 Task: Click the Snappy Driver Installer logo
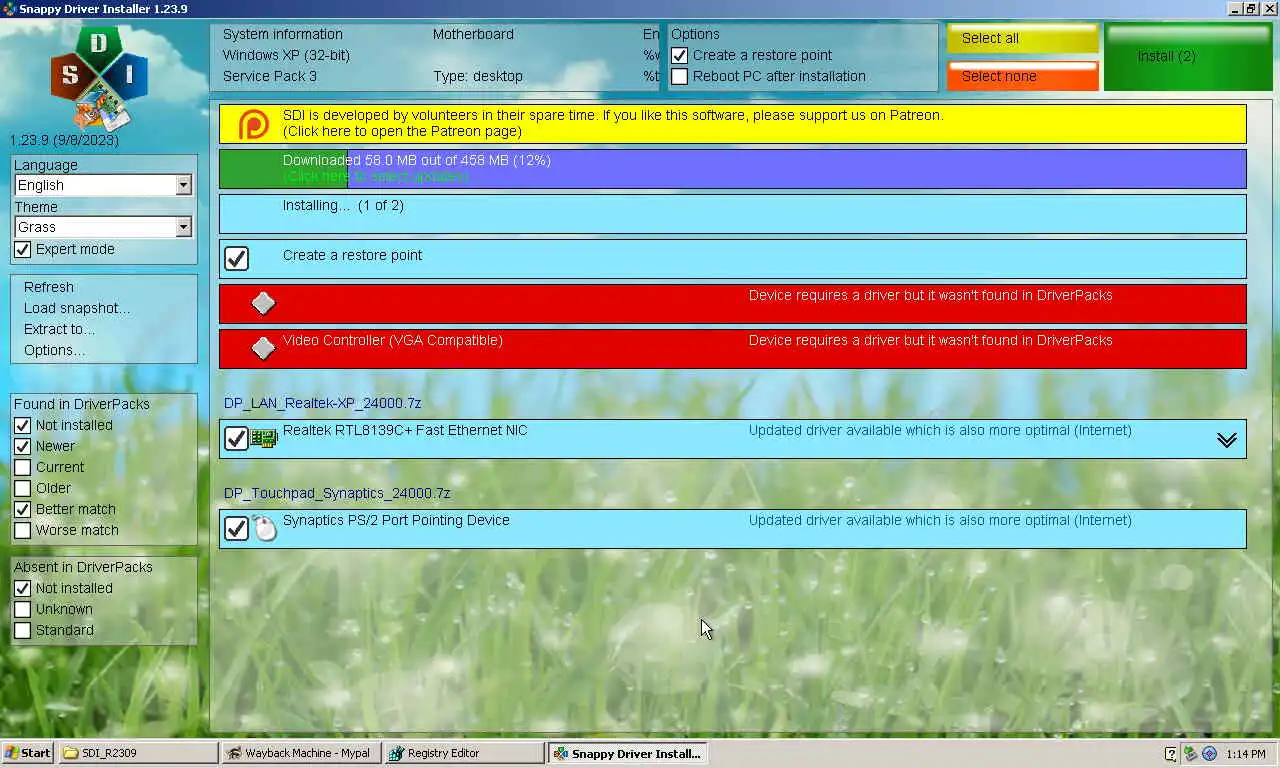[x=99, y=78]
